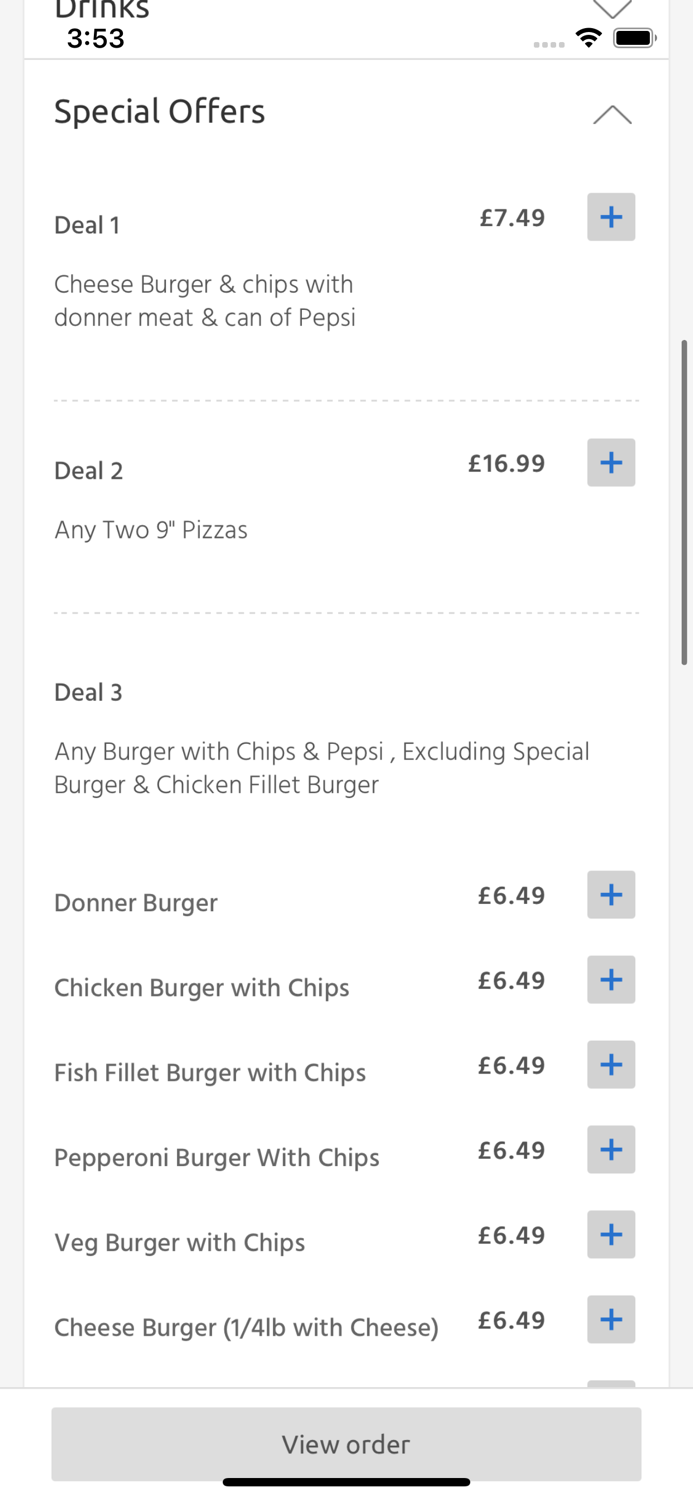This screenshot has height=1500, width=693.
Task: Add Chicken Burger with Chips
Action: click(x=611, y=979)
